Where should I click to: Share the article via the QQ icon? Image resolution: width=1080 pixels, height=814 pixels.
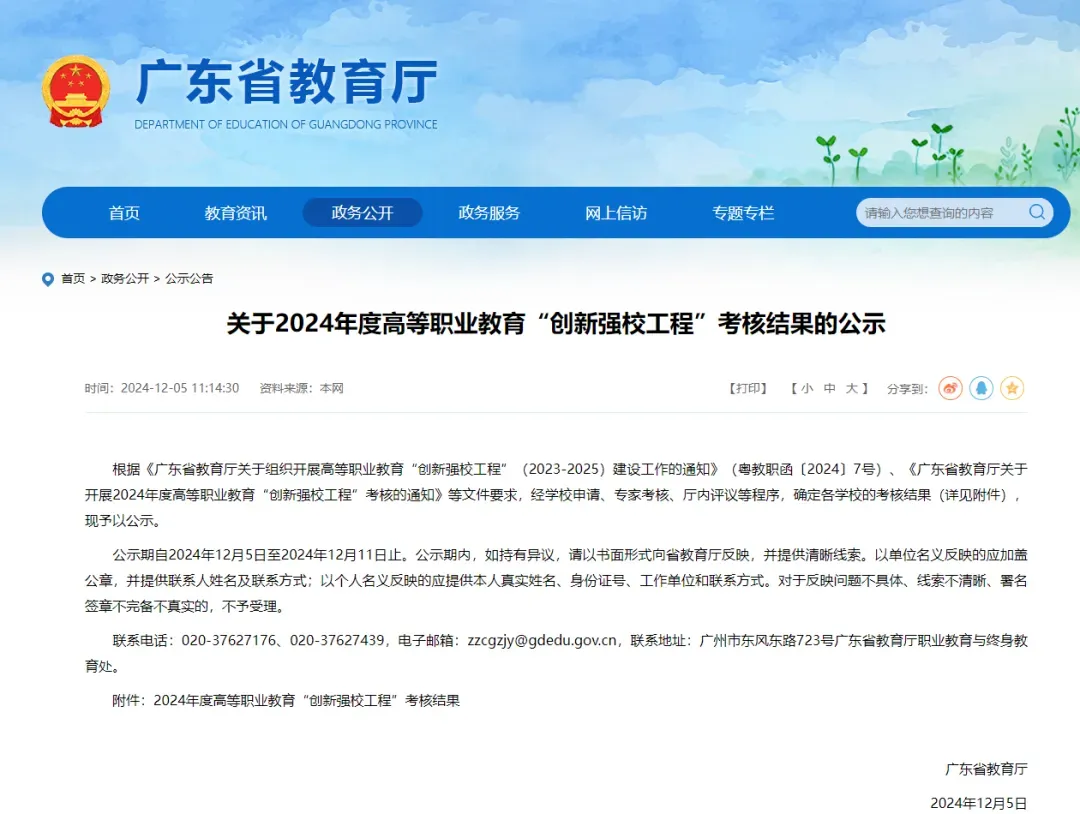(981, 388)
